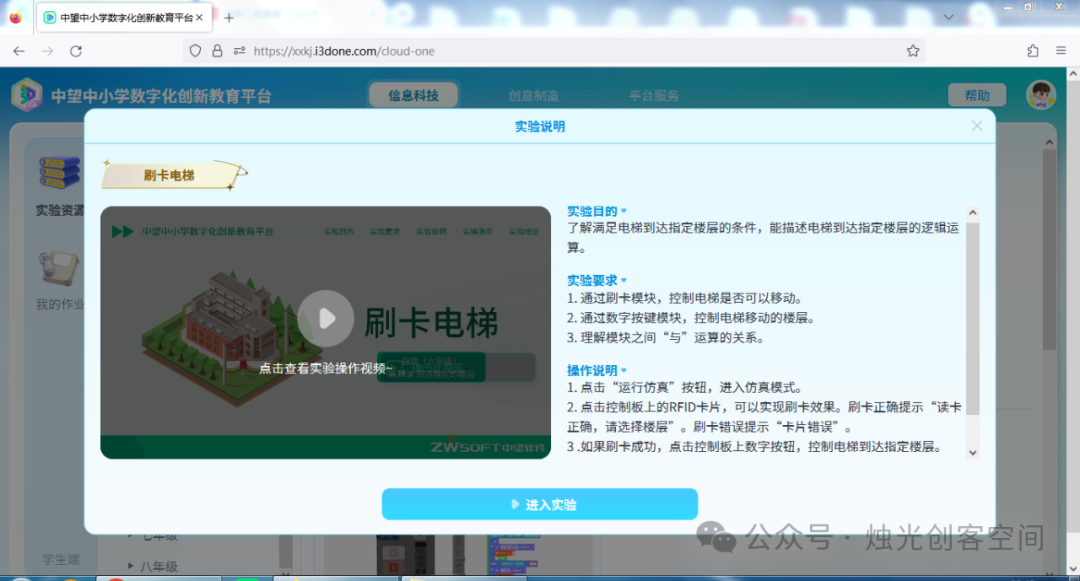Open 我的作业 sidebar icon
The image size is (1080, 581).
click(x=59, y=268)
